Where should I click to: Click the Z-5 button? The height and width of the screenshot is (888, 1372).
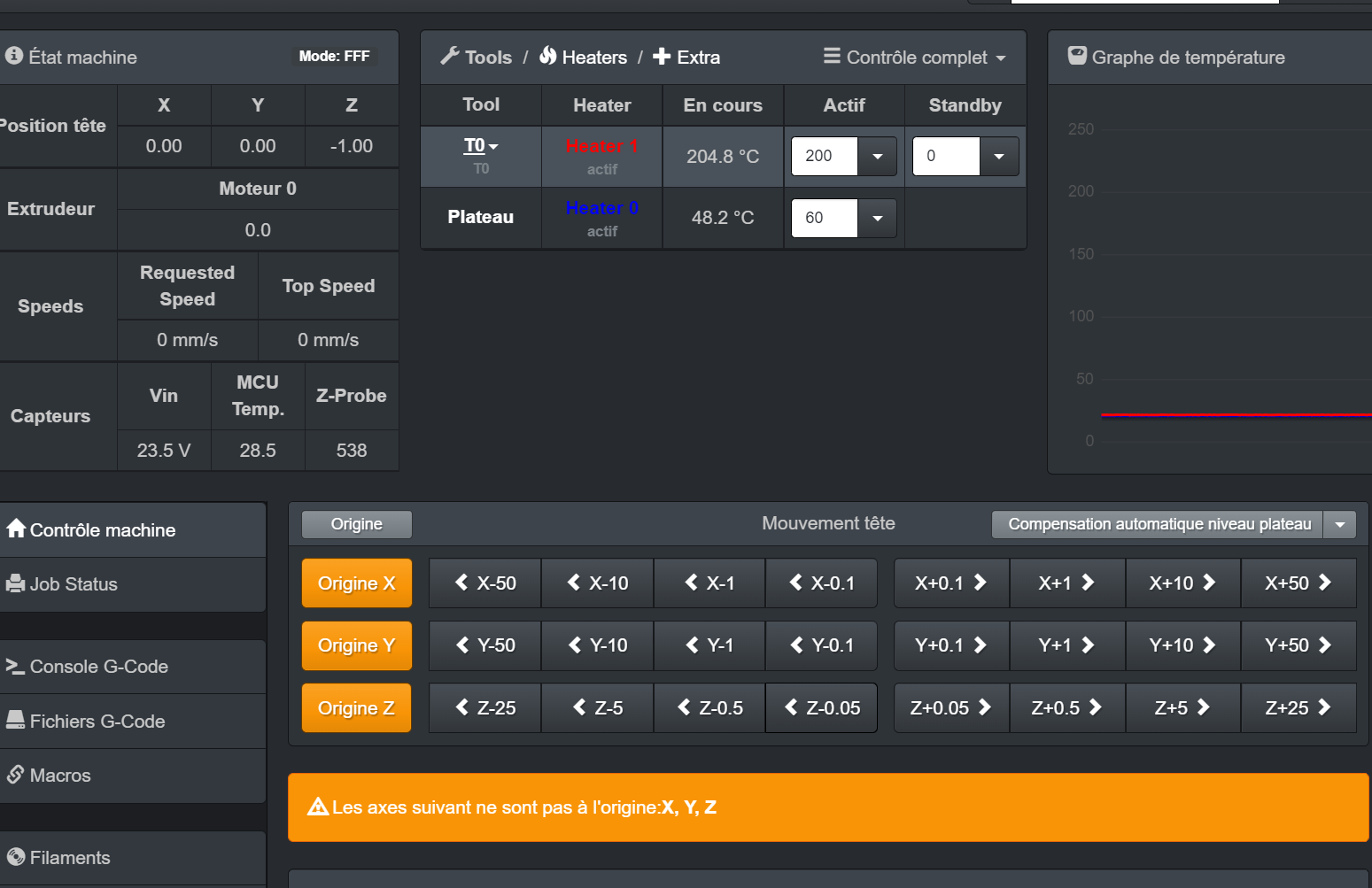(x=597, y=708)
